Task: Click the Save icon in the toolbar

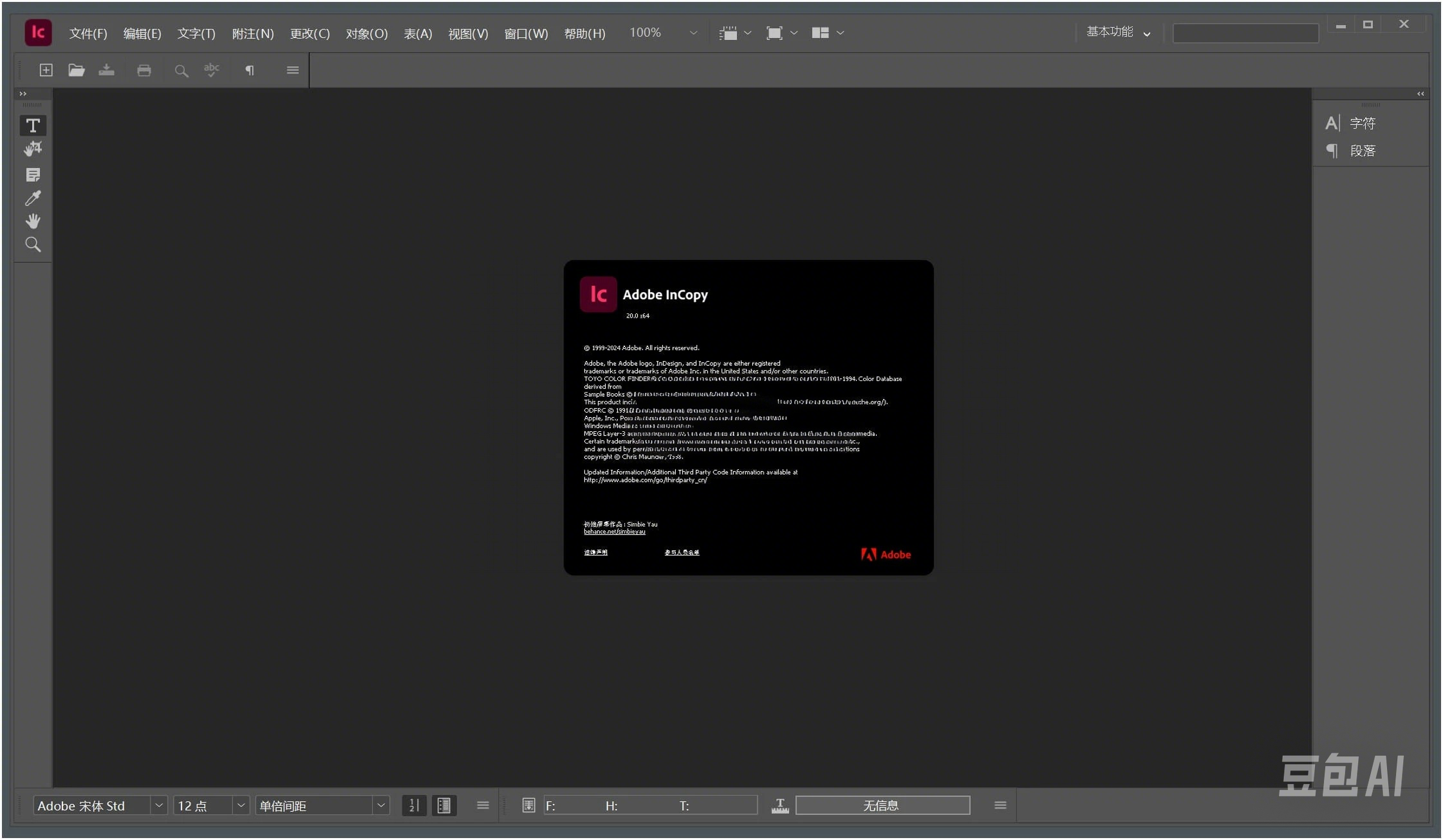Action: click(x=106, y=70)
